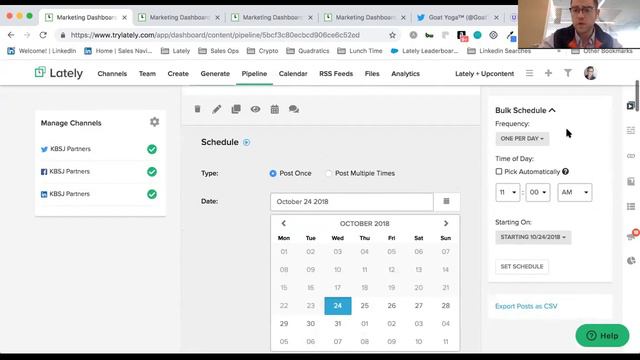
Task: Enable the Pick Automatically checkbox
Action: (499, 171)
